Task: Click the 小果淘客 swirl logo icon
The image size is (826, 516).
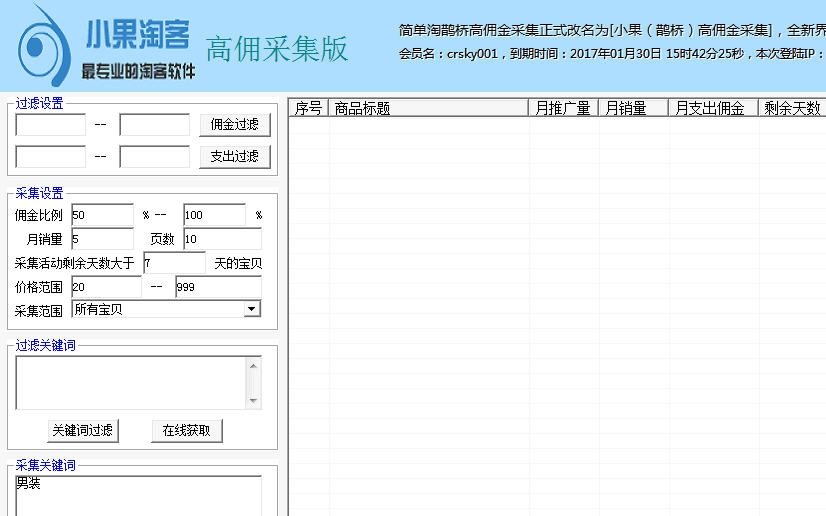Action: (x=45, y=46)
